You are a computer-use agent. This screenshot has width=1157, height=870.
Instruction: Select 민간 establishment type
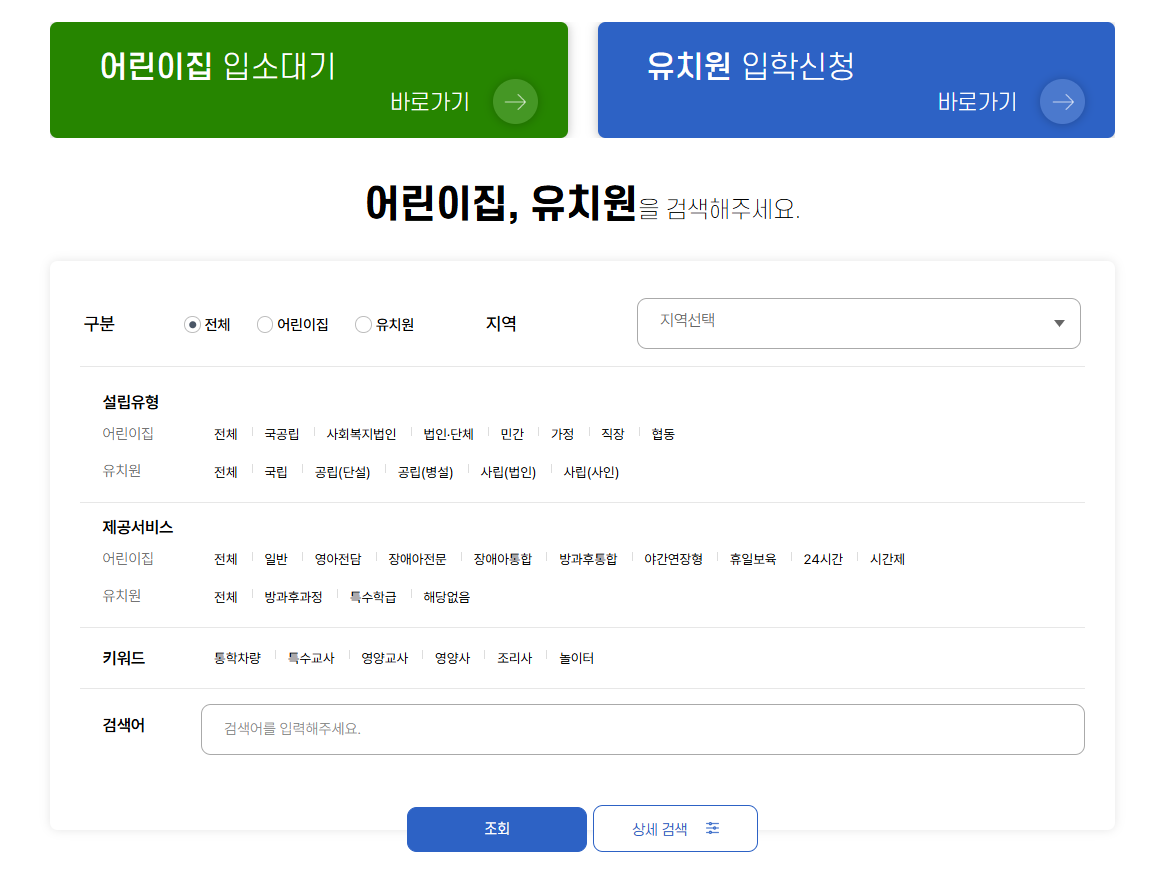[x=512, y=434]
